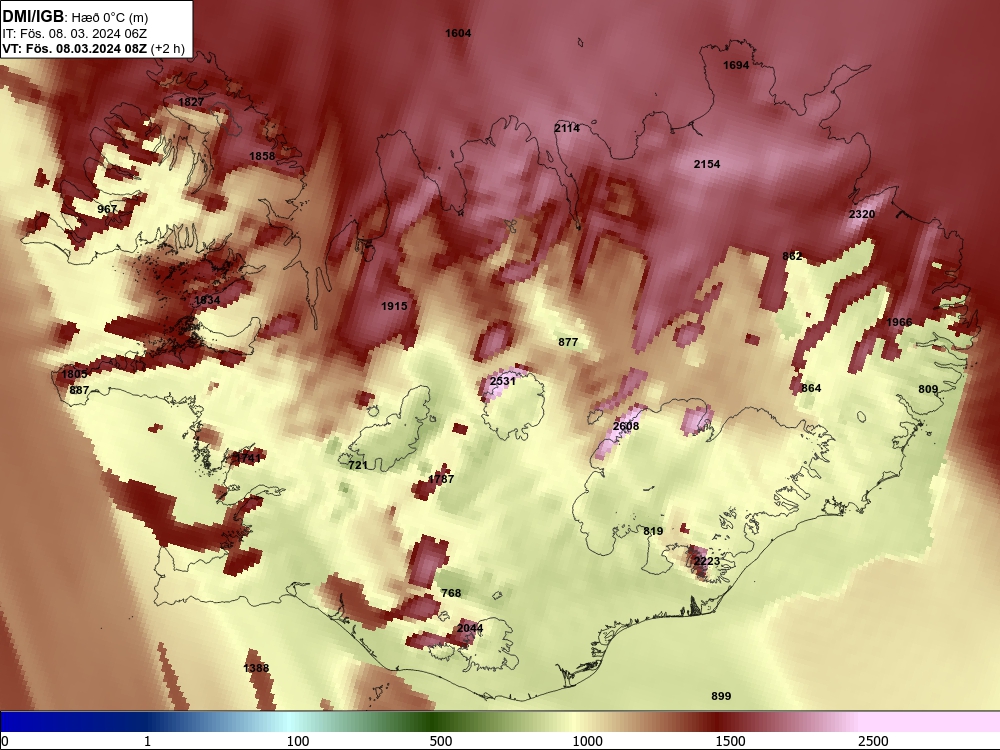Select the 899 value off the south coast
The height and width of the screenshot is (750, 1000).
point(721,696)
